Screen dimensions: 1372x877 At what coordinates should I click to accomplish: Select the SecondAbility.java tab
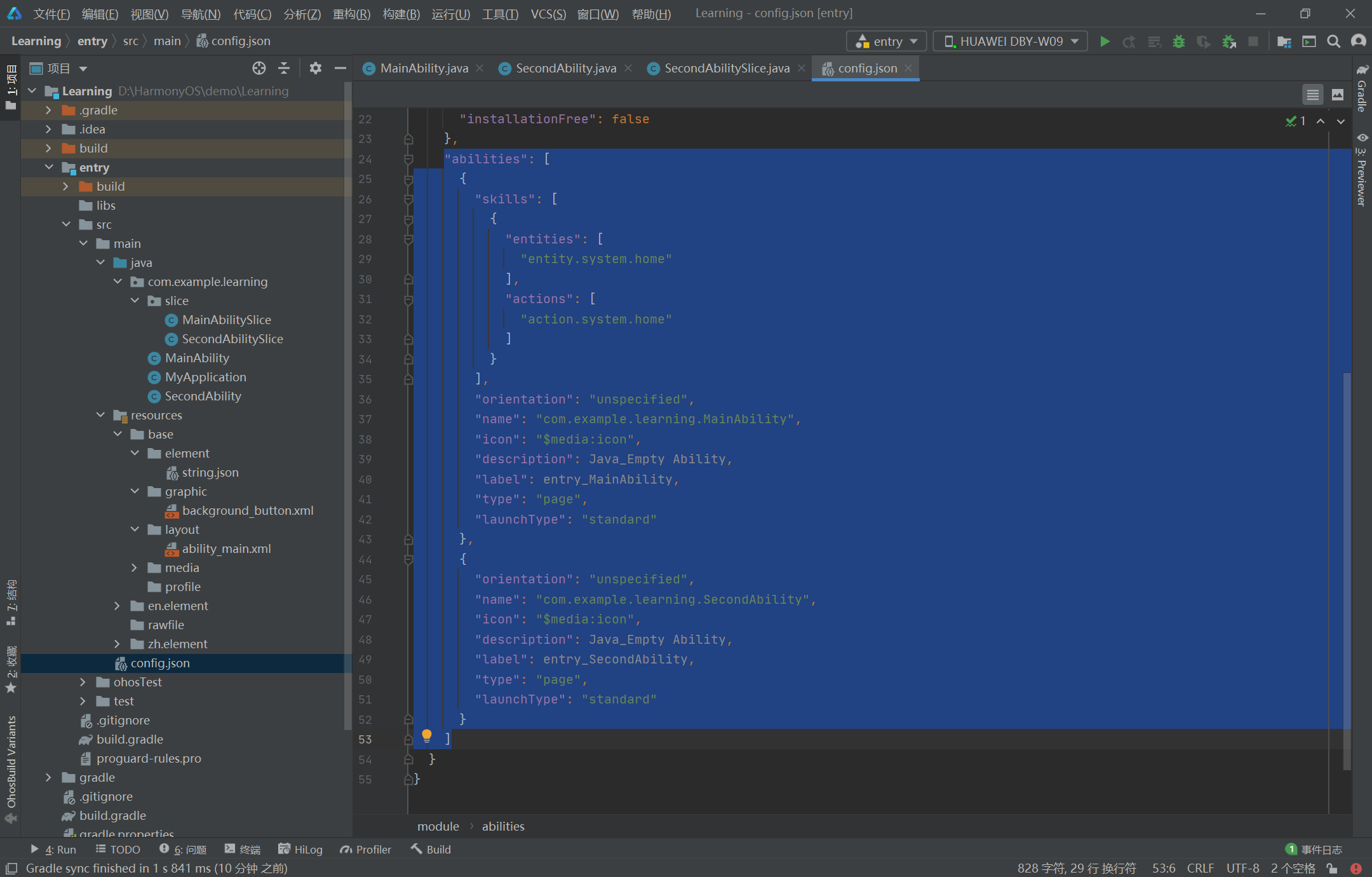[565, 67]
